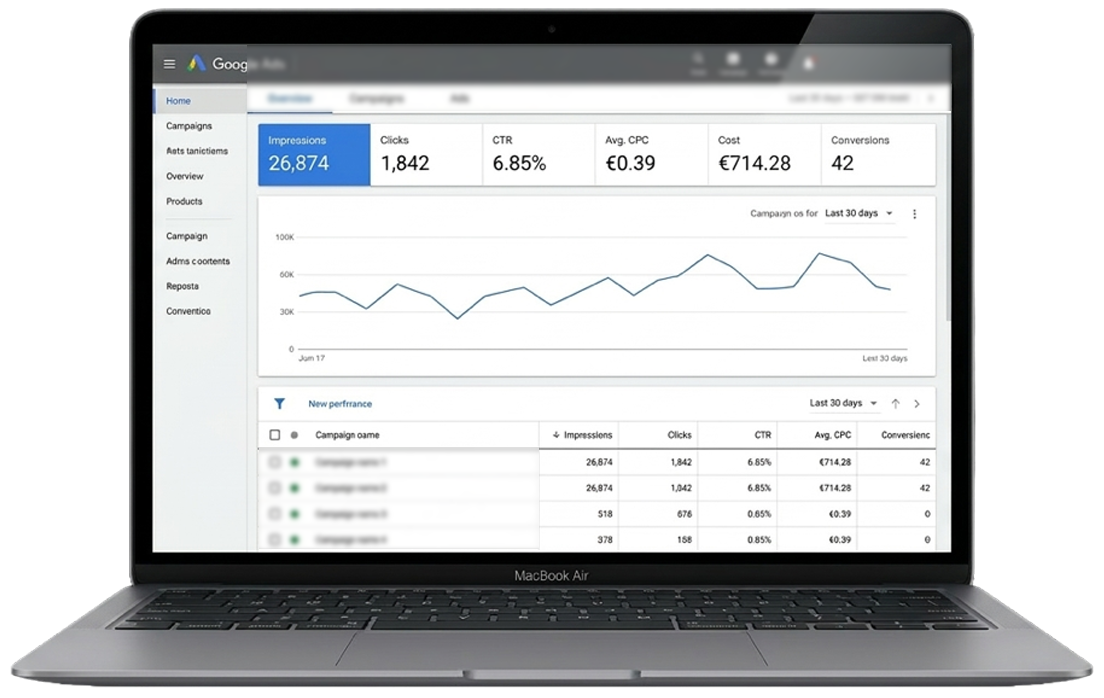
Task: Select Campaigns in the left sidebar
Action: pos(189,126)
